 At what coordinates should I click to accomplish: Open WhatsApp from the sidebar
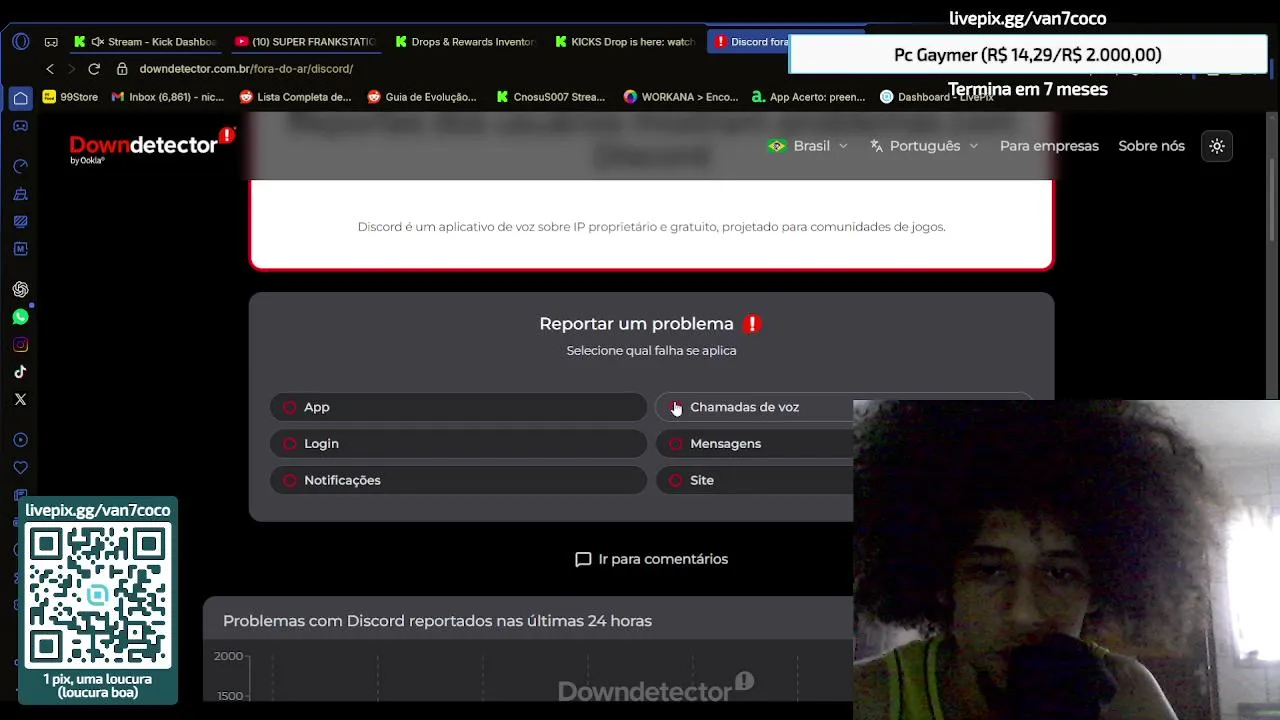point(20,317)
